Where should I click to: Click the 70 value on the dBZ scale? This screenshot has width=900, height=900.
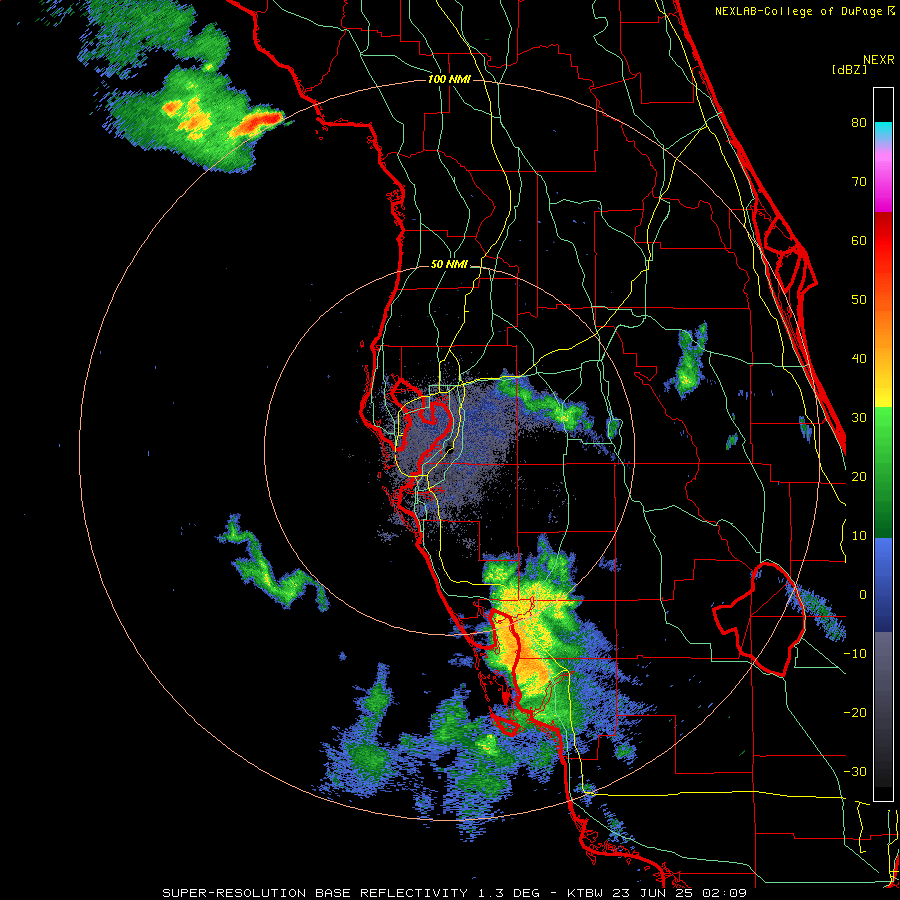[x=859, y=182]
